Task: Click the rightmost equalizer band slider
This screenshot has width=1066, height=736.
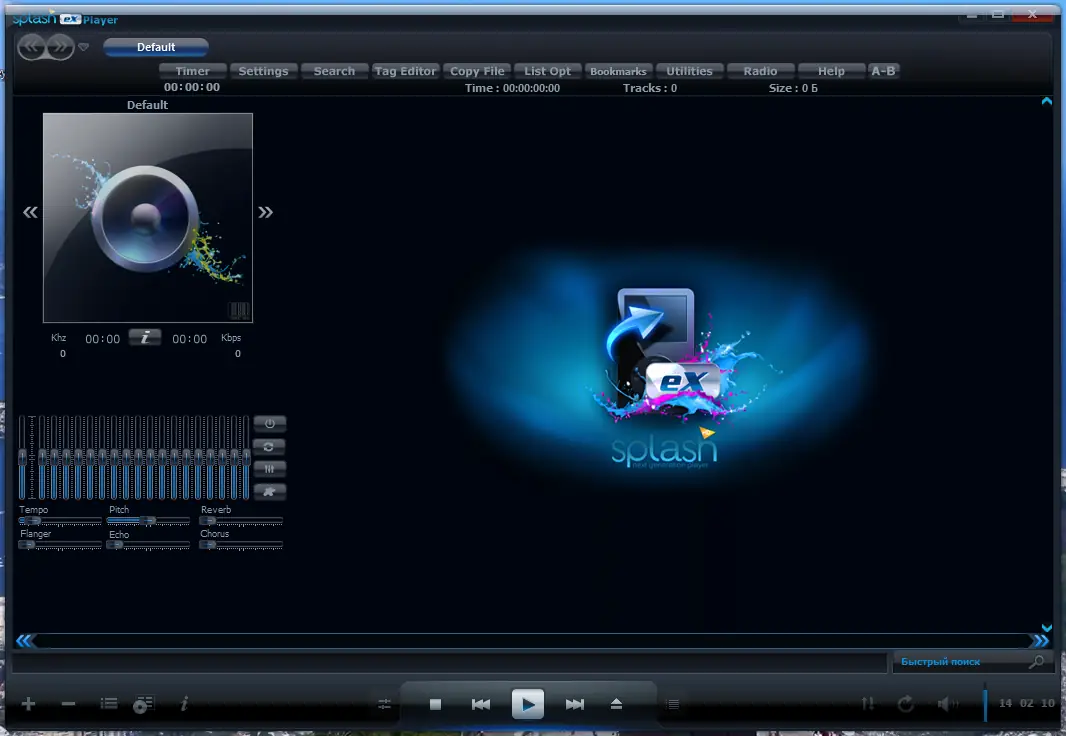Action: pyautogui.click(x=245, y=457)
